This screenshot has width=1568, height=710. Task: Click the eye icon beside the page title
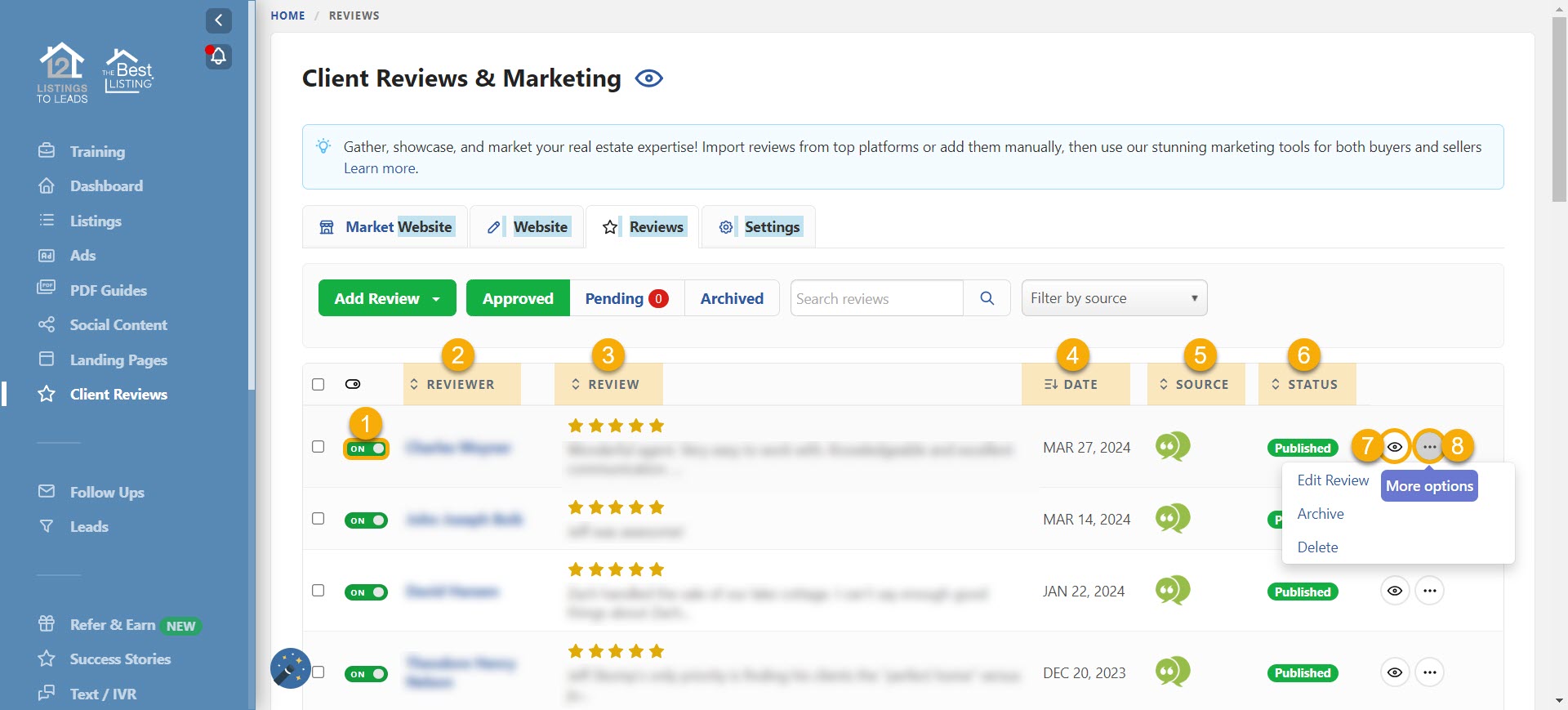coord(648,78)
